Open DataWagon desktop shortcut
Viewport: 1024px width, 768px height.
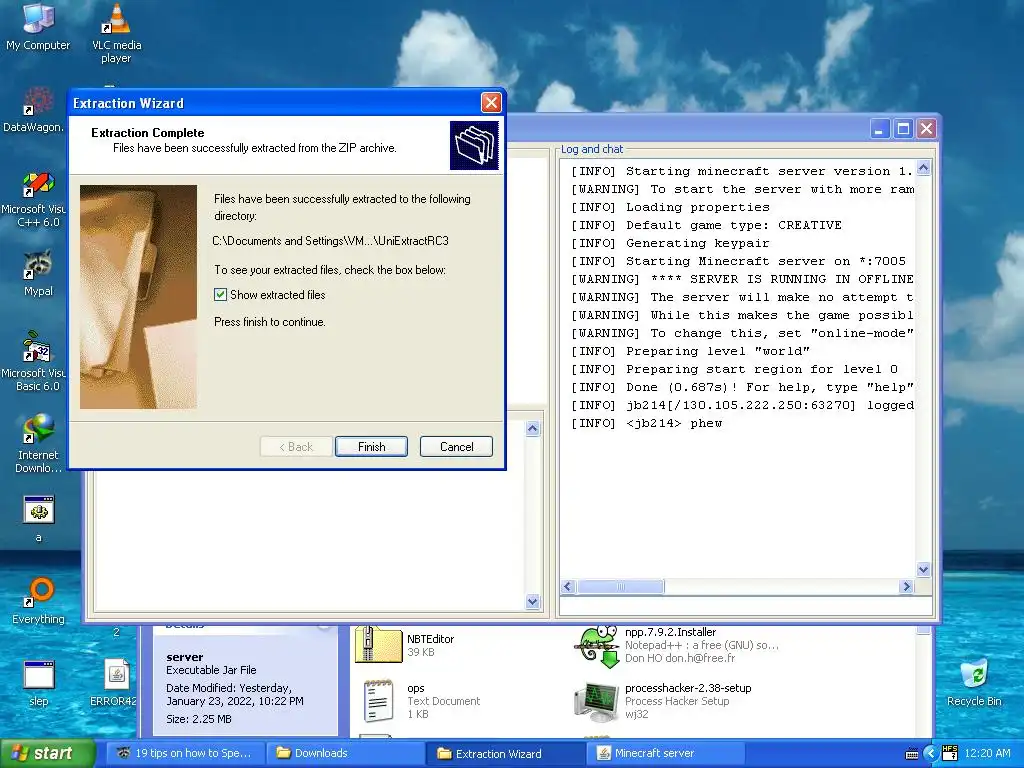[x=34, y=110]
